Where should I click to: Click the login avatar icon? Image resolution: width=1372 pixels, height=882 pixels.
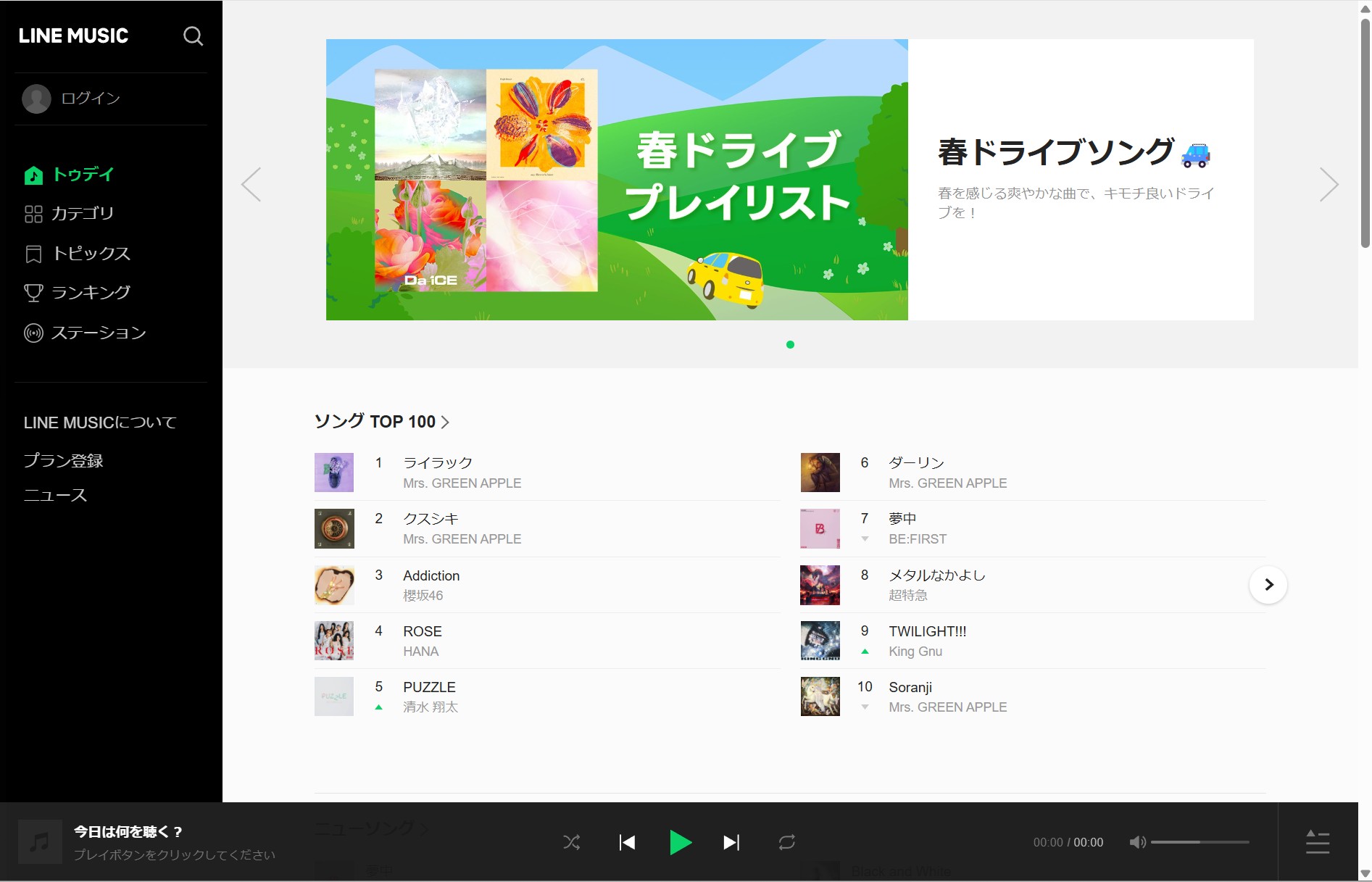36,99
